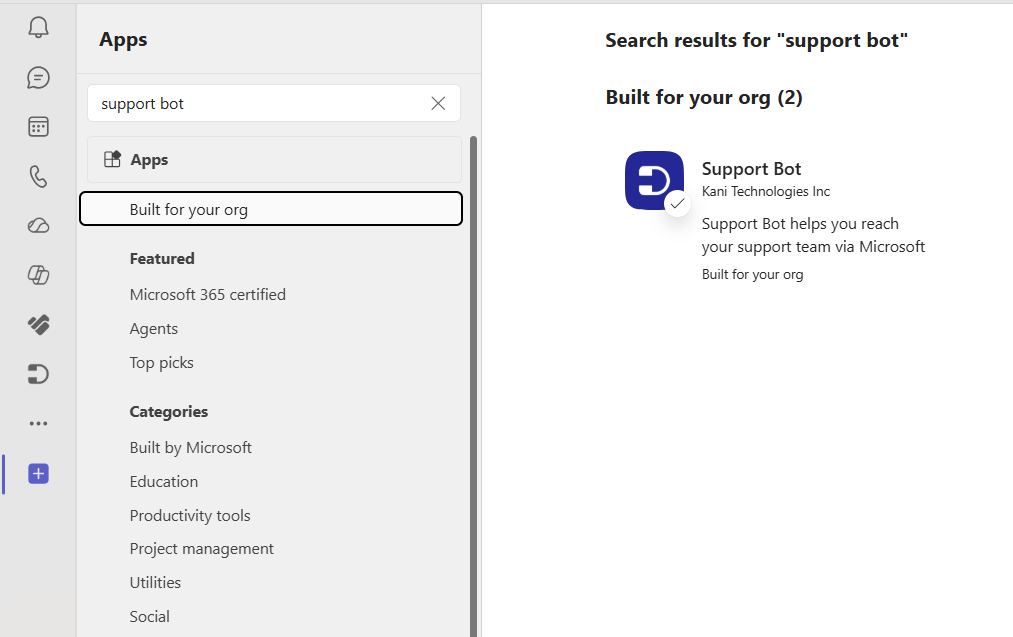
Task: Click the Support Bot app logo
Action: (x=654, y=180)
